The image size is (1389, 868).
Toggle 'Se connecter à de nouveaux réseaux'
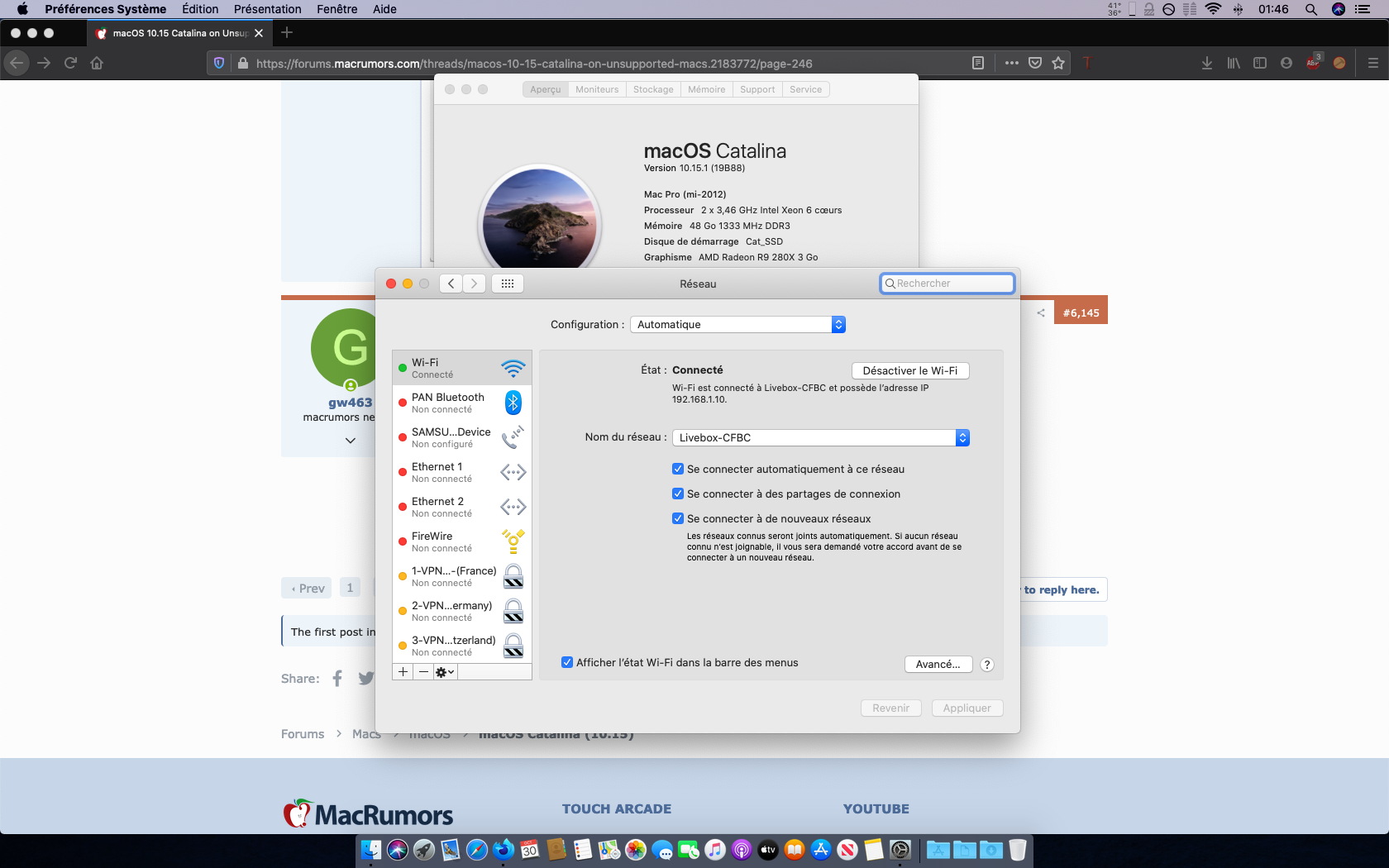point(678,518)
